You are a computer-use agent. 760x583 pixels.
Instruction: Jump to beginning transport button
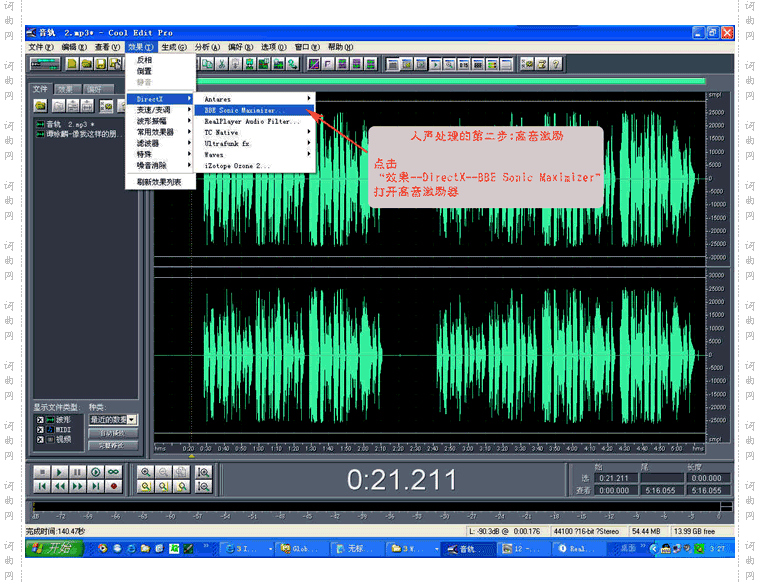42,486
